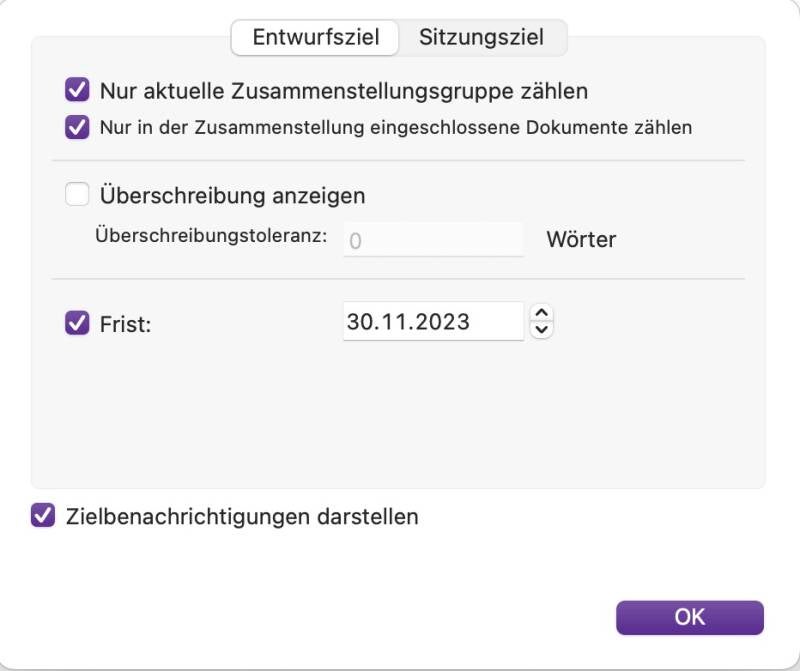Click the 'Zielbenachrichtigungen darstellen' label text
Viewport: 800px width, 671px height.
tap(241, 517)
